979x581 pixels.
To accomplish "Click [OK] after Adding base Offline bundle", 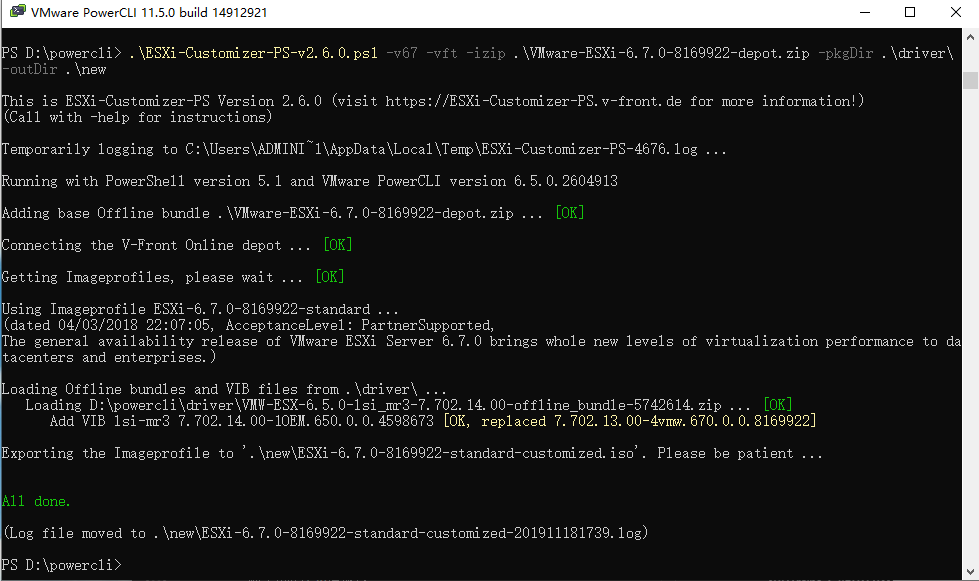I will tap(569, 213).
